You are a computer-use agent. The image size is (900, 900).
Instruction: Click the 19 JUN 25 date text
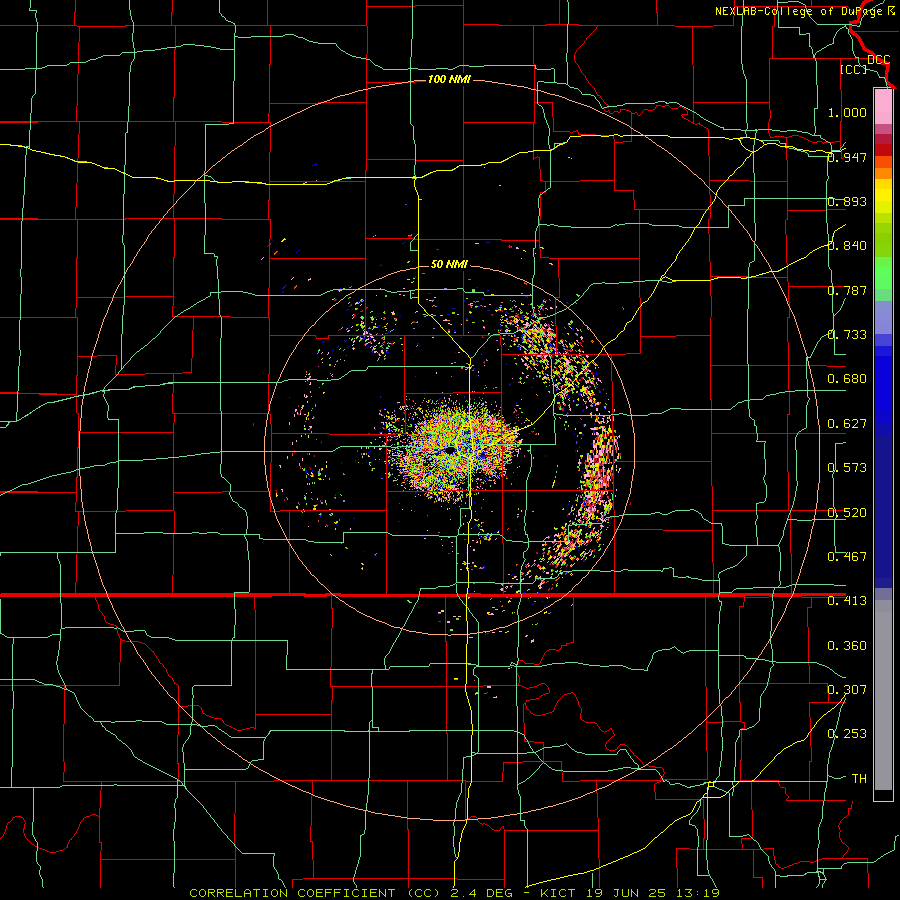[x=628, y=893]
